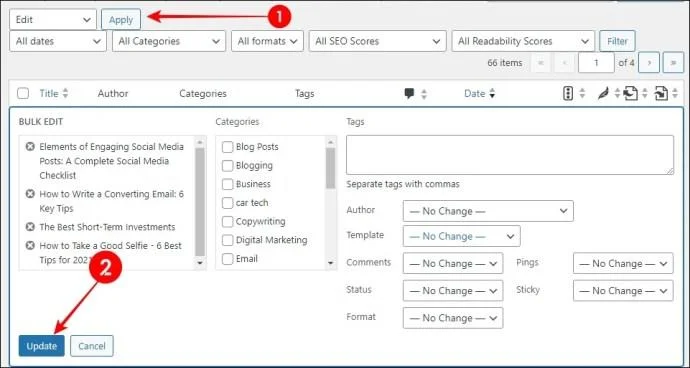Cancel the bulk edit
The width and height of the screenshot is (690, 368).
pos(92,346)
